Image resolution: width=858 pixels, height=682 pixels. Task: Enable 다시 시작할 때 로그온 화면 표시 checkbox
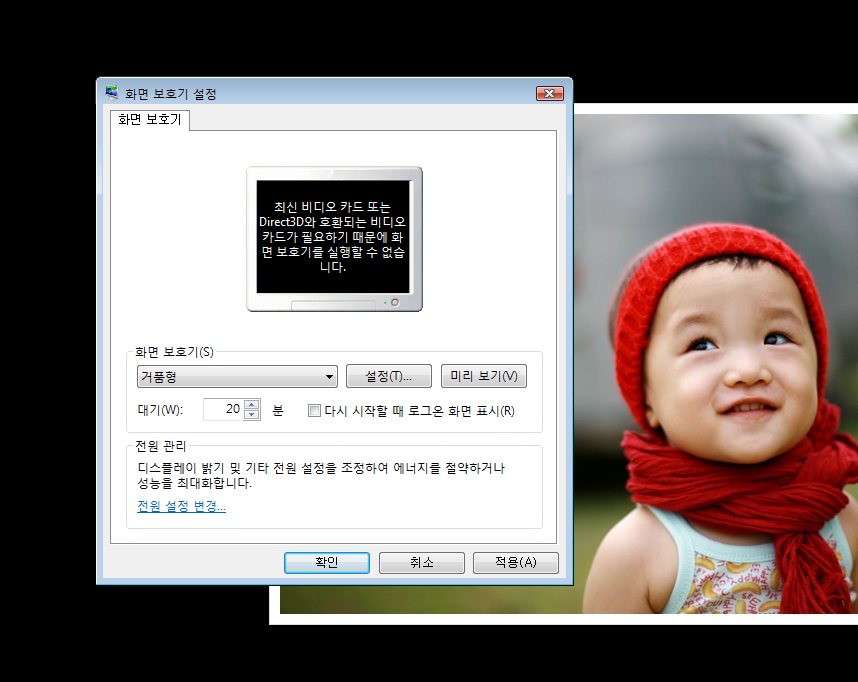coord(314,411)
